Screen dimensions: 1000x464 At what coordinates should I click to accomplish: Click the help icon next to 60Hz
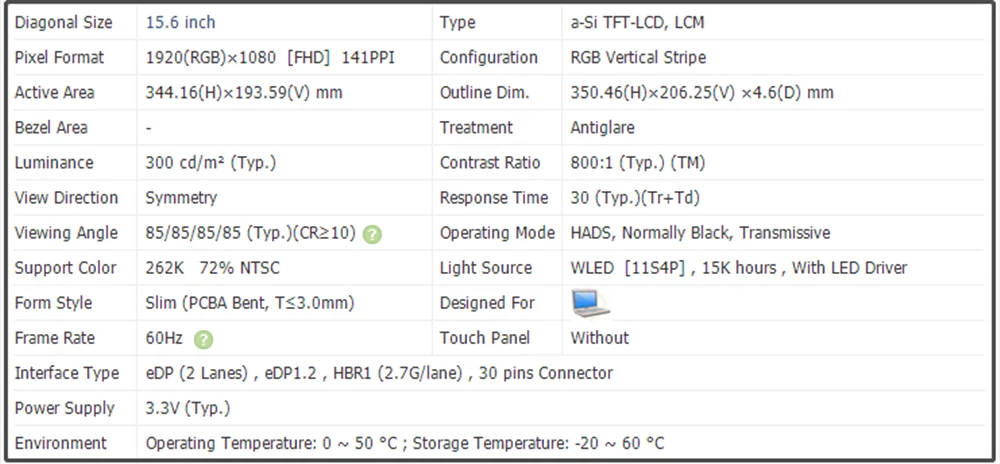pyautogui.click(x=204, y=339)
